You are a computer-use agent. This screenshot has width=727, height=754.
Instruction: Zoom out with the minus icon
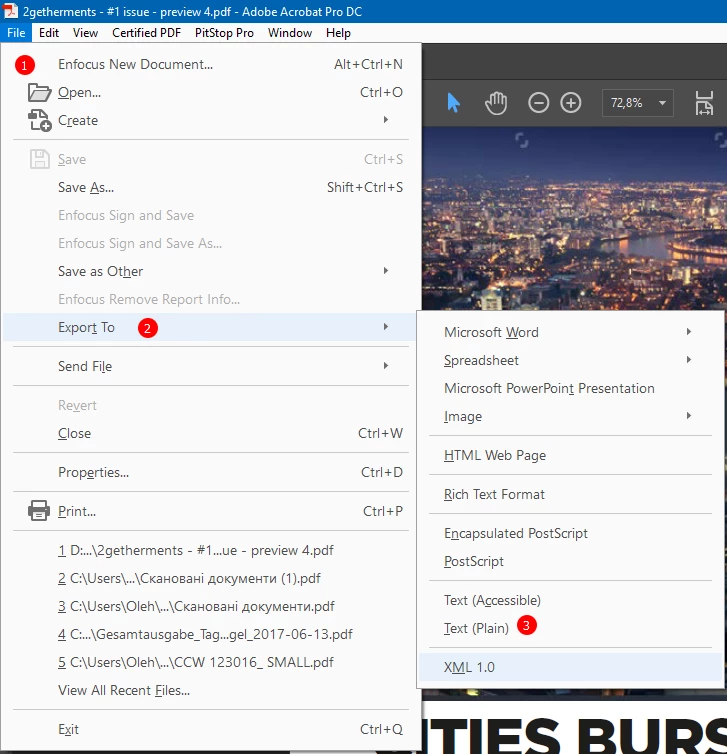pyautogui.click(x=539, y=102)
